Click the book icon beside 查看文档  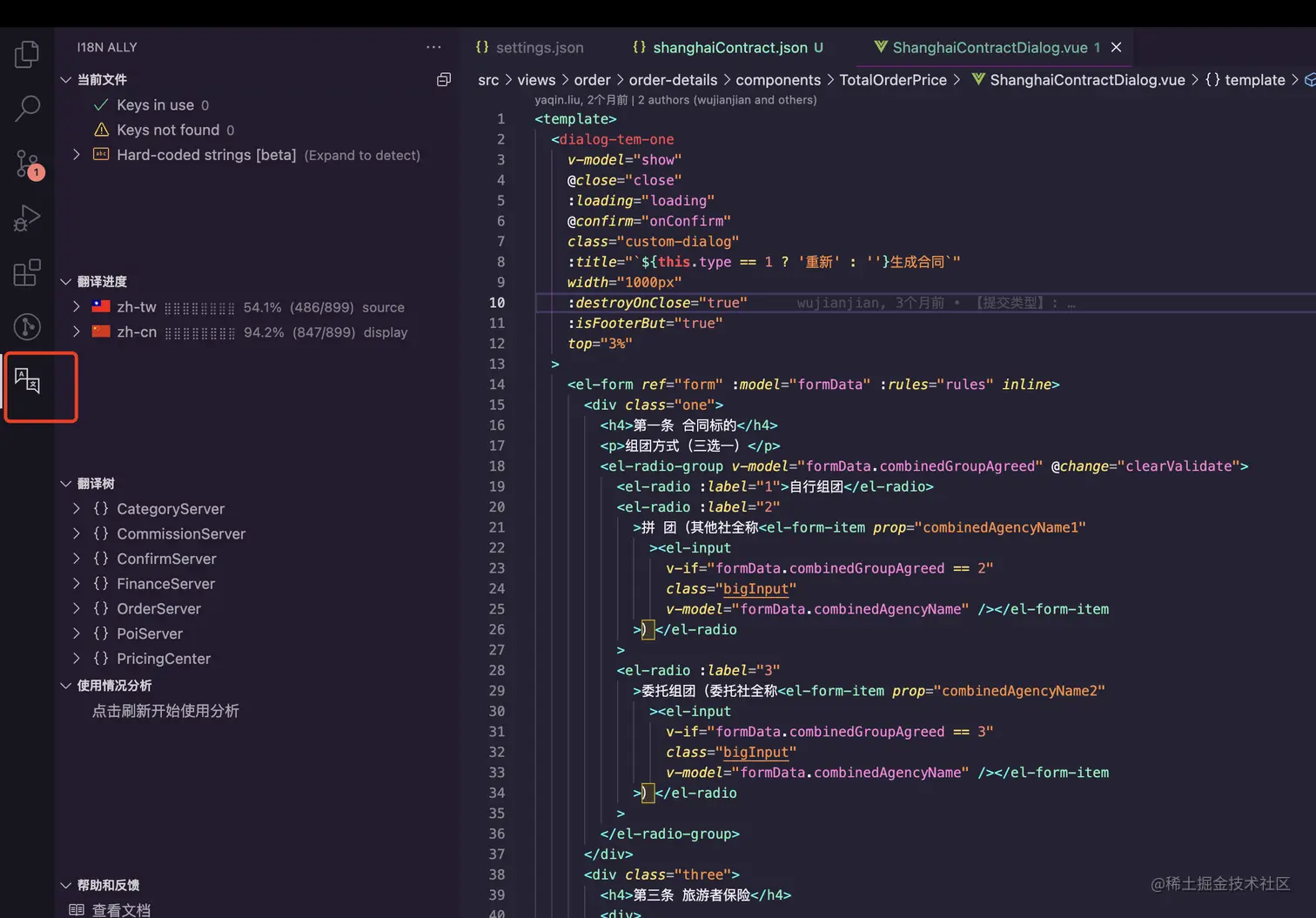coord(77,909)
